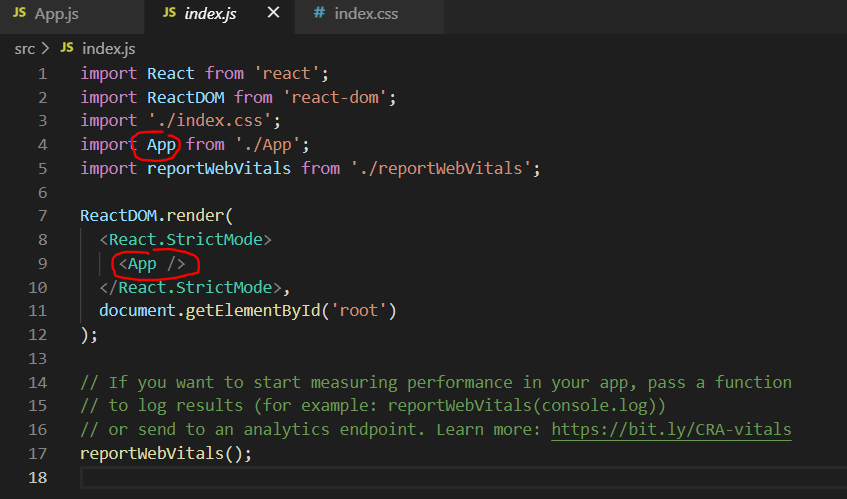847x499 pixels.
Task: Click the './App' string on line 4
Action: (268, 145)
